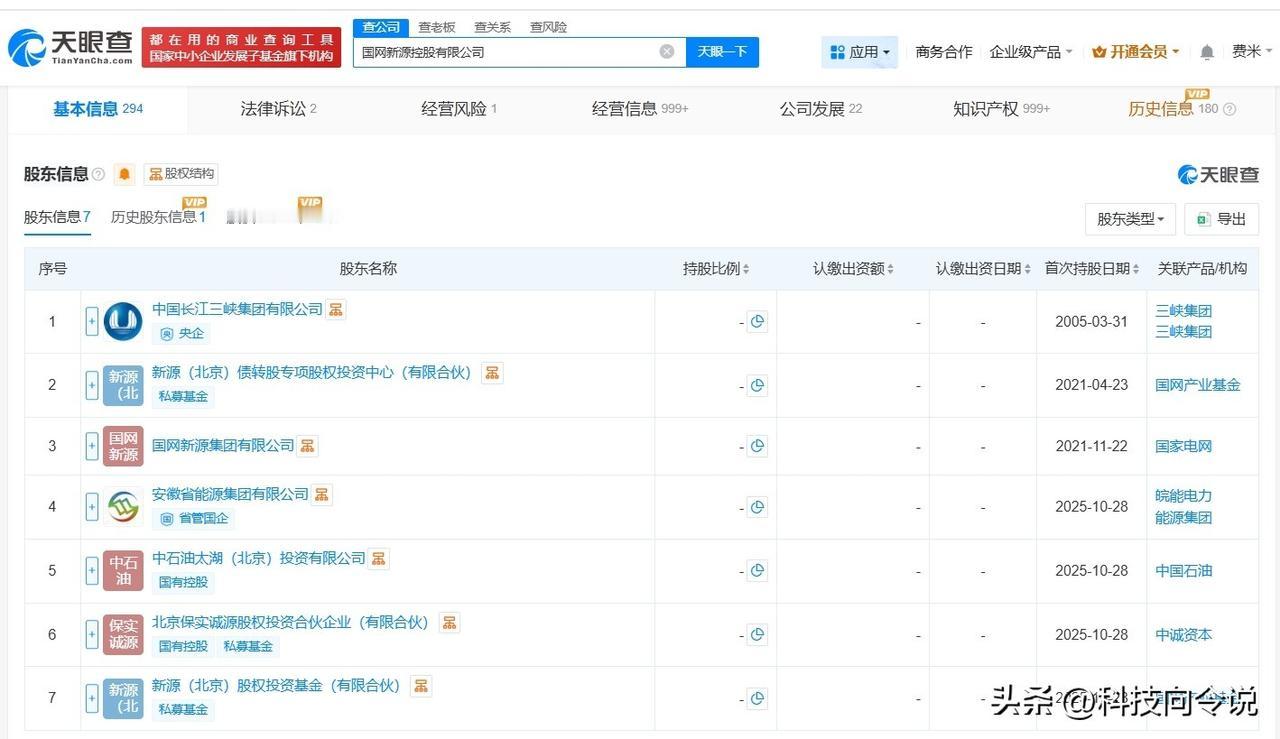1280x739 pixels.
Task: Click the pie chart icon in 北京保实诚源 row
Action: click(757, 634)
